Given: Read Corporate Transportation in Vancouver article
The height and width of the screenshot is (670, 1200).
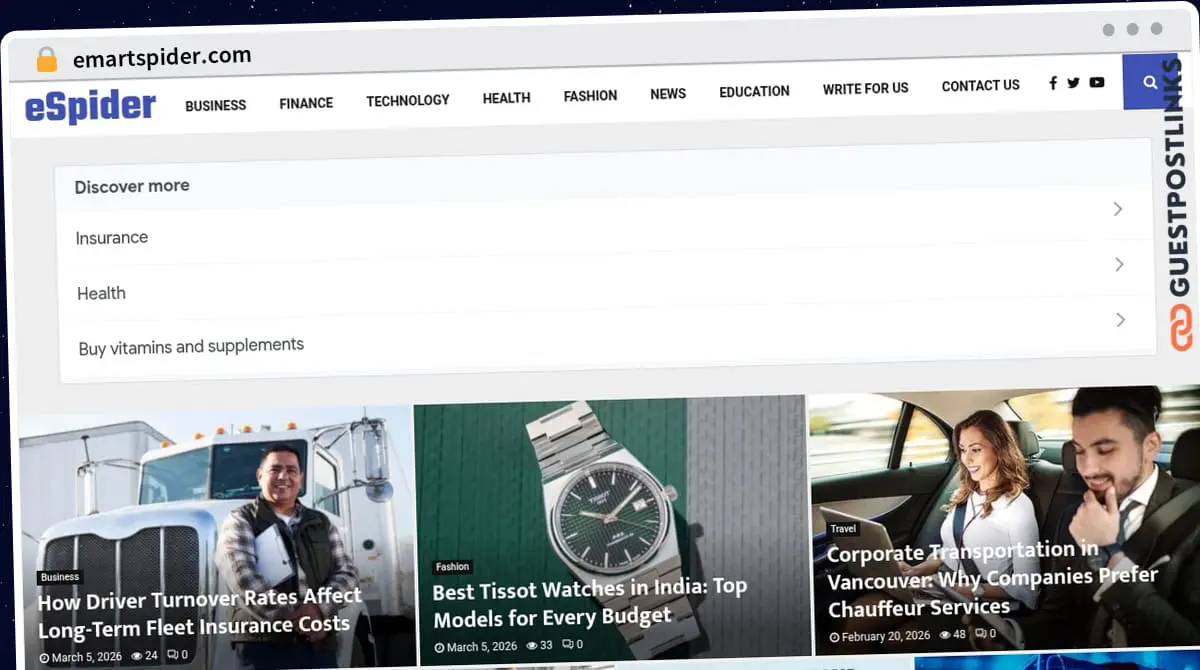Looking at the screenshot, I should tap(991, 579).
